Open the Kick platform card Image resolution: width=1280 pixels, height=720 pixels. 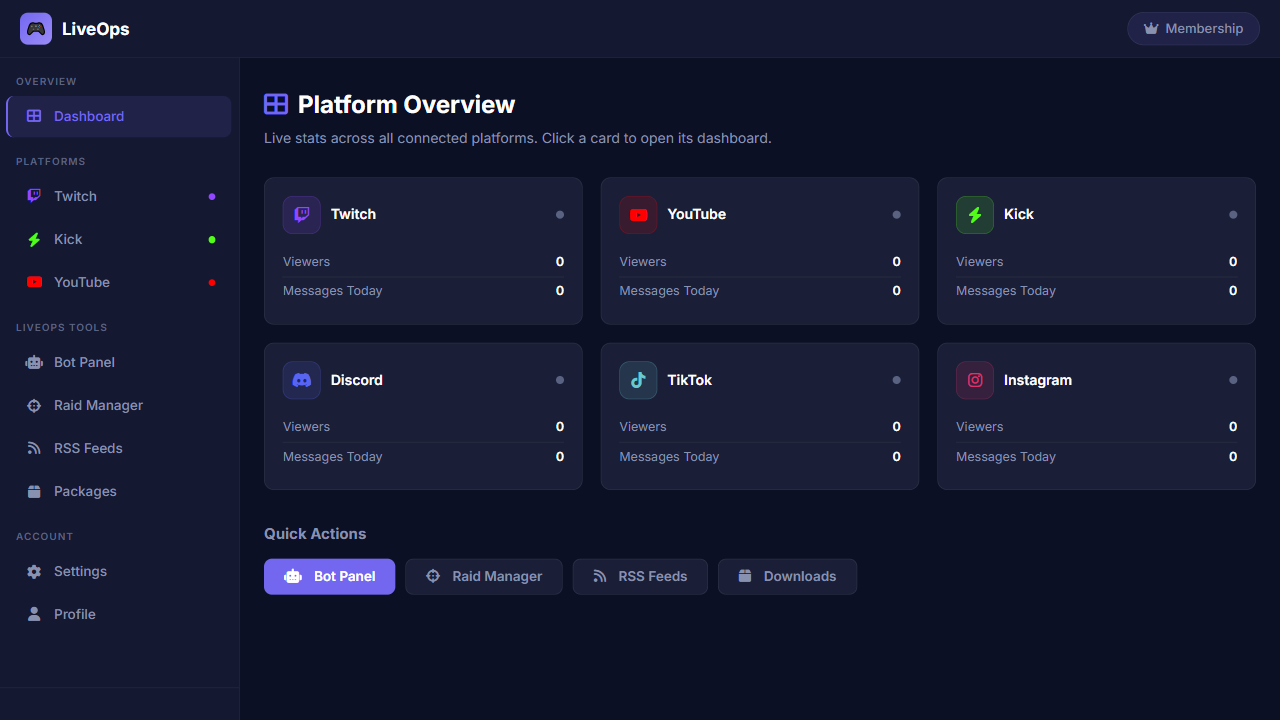click(x=1096, y=251)
